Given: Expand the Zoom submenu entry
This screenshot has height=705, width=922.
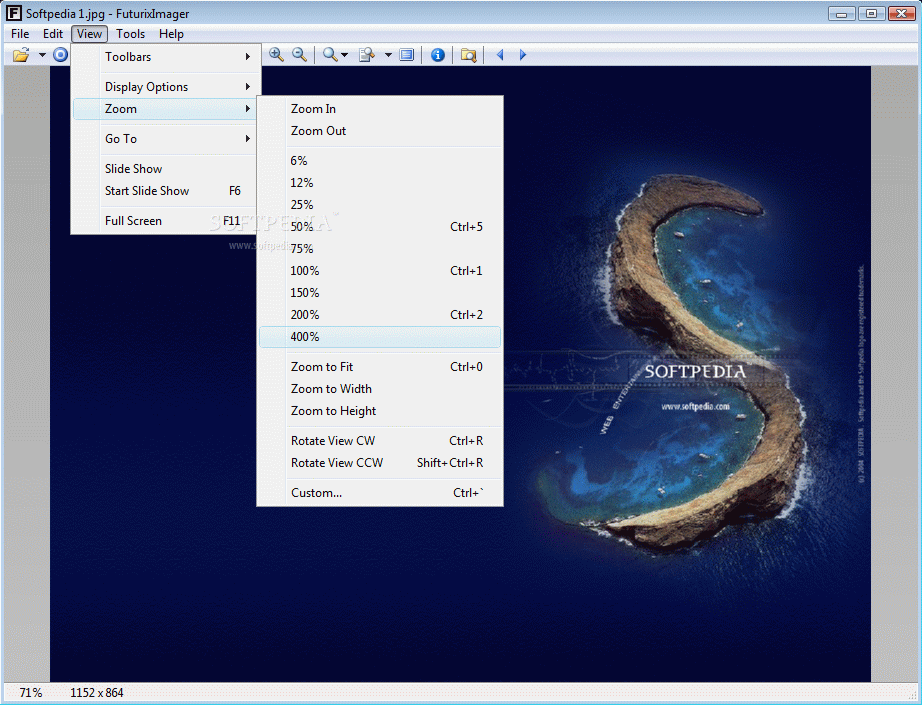Looking at the screenshot, I should coord(165,109).
